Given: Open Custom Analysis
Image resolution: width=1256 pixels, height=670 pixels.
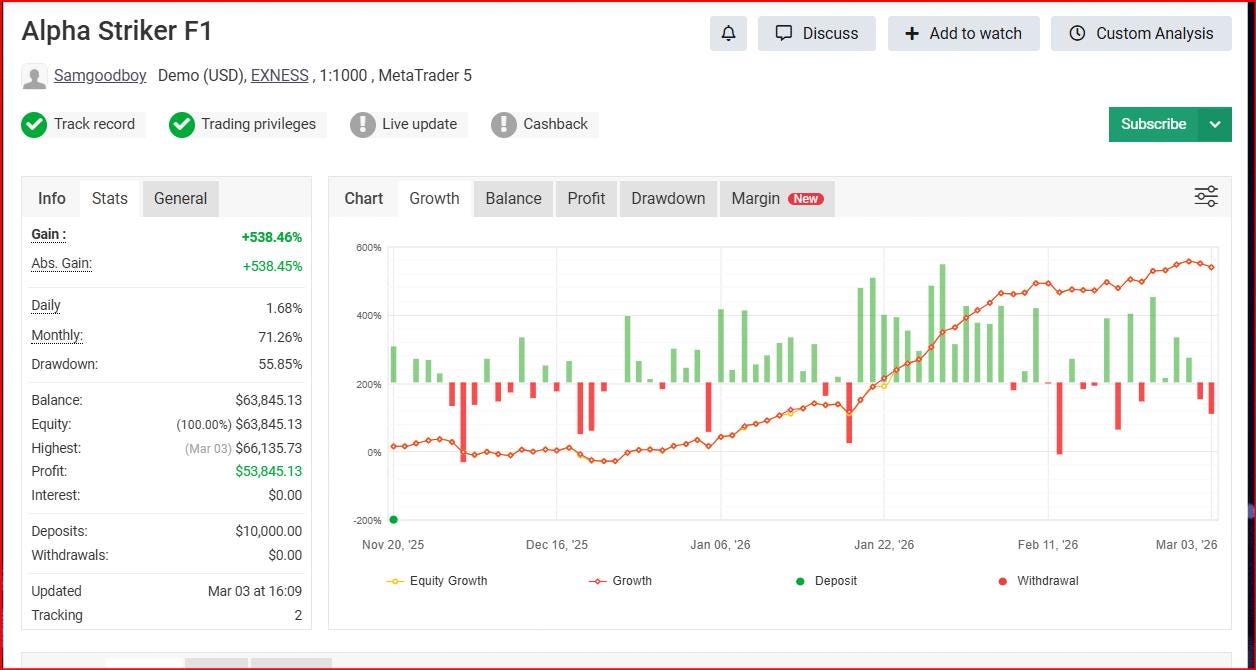Looking at the screenshot, I should point(1141,33).
